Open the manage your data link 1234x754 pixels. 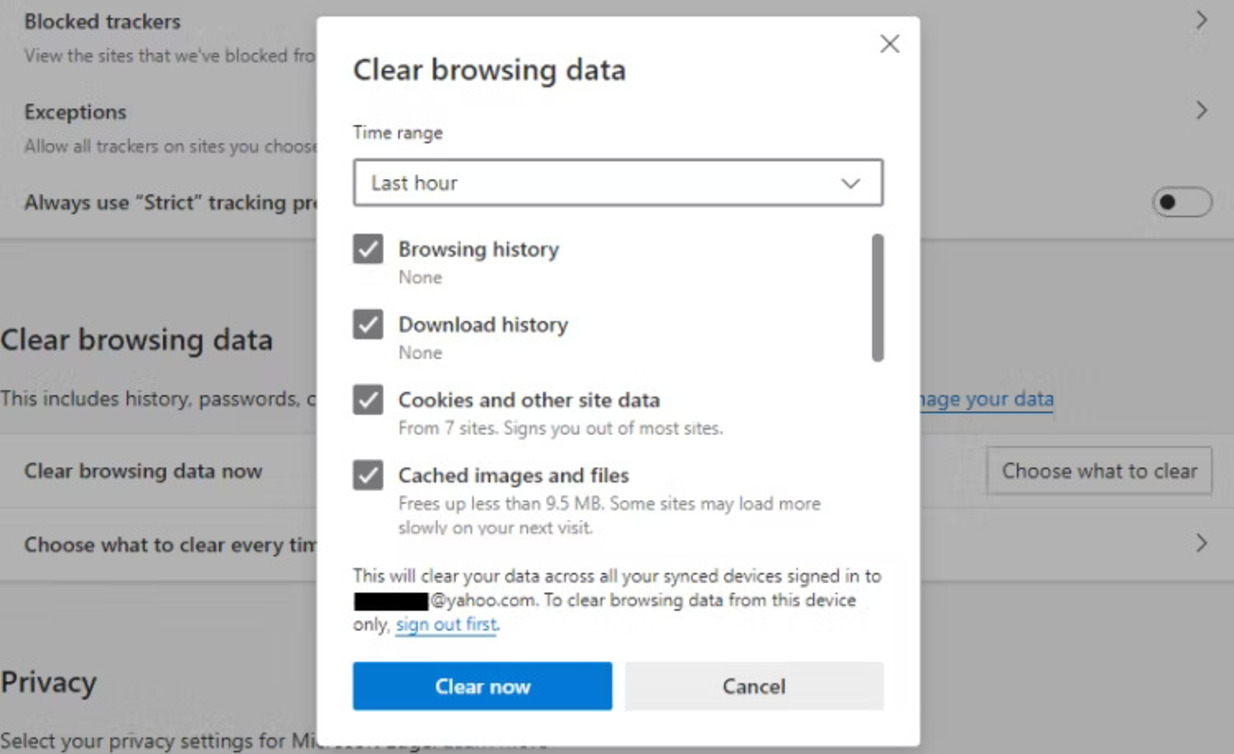click(986, 399)
